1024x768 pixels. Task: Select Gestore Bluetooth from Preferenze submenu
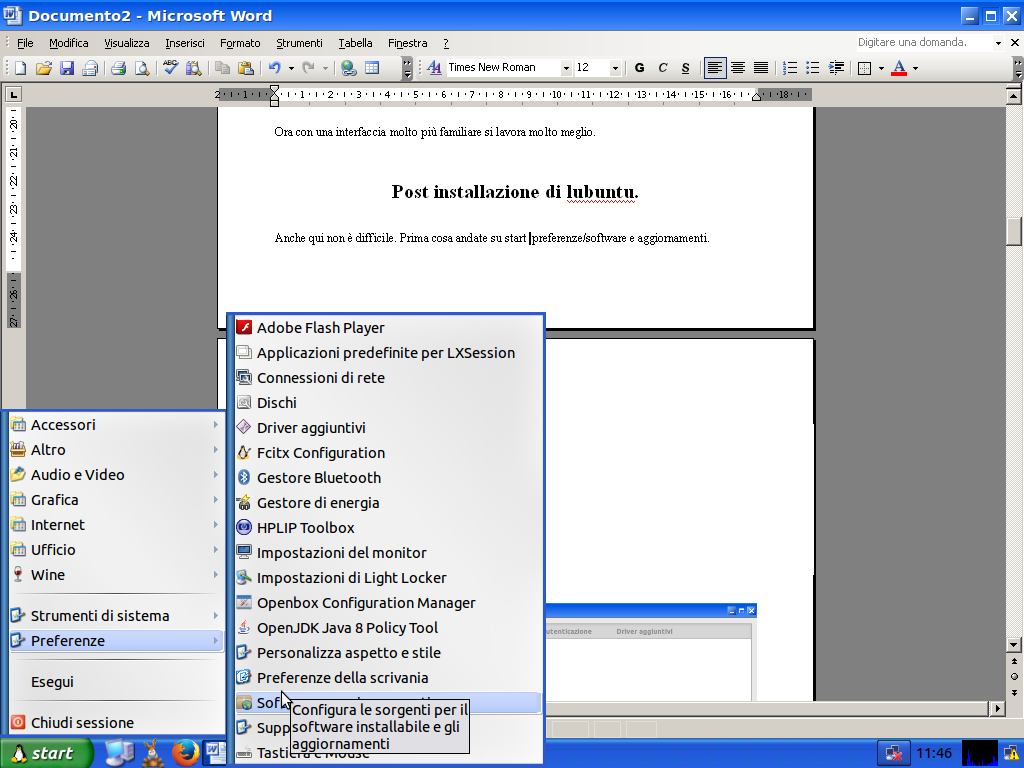[318, 478]
